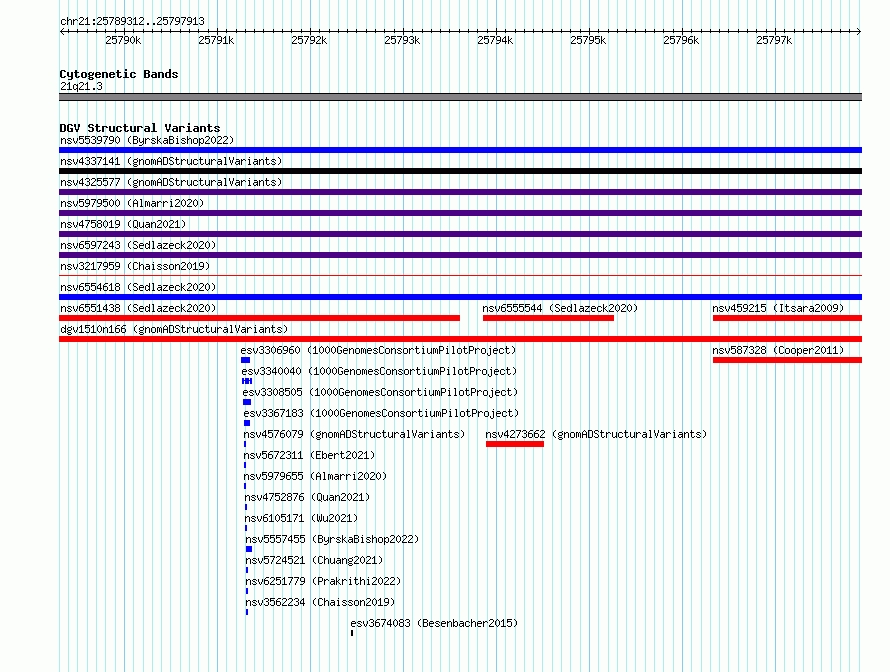Open the esv3306960 1000Genomes label

[x=379, y=350]
